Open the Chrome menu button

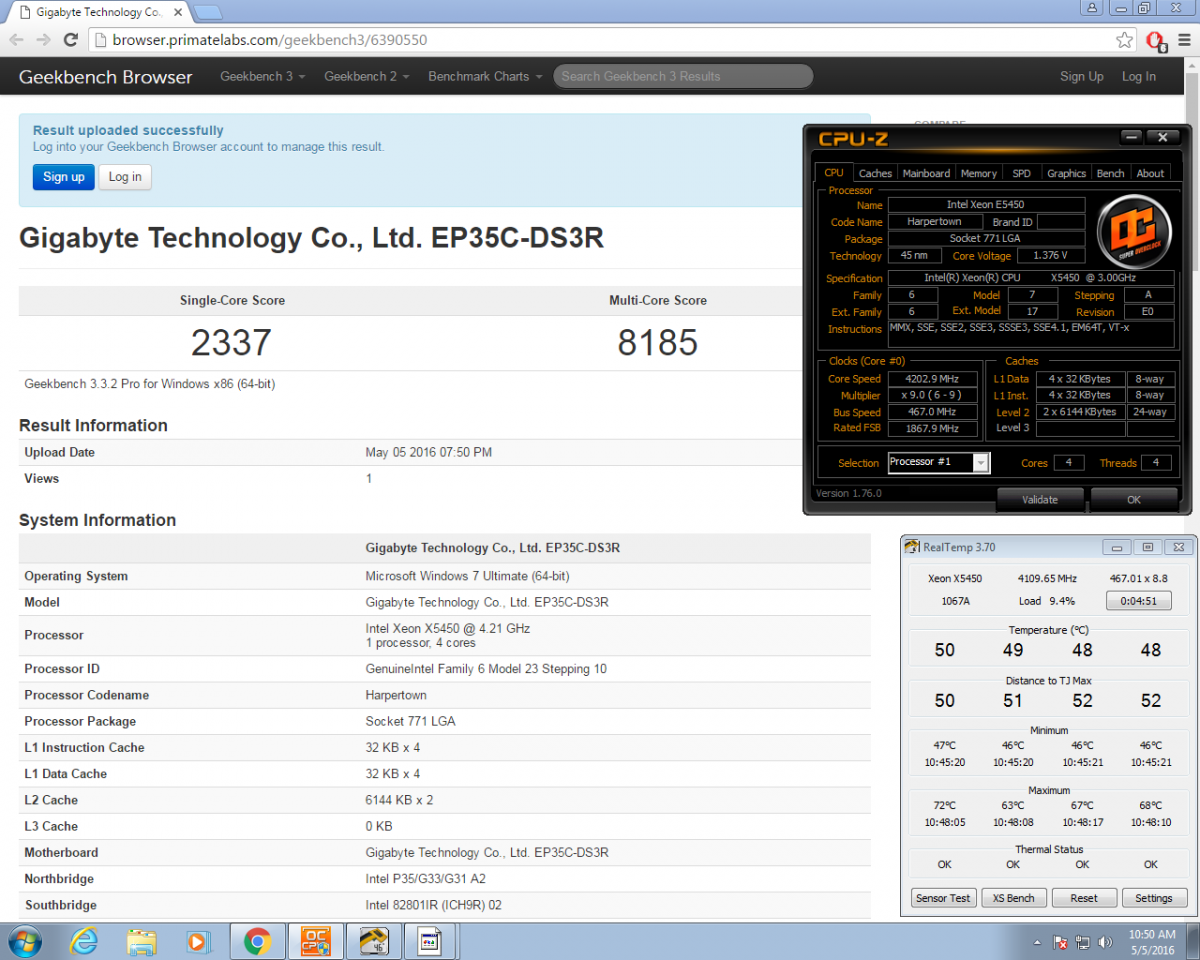click(1183, 41)
